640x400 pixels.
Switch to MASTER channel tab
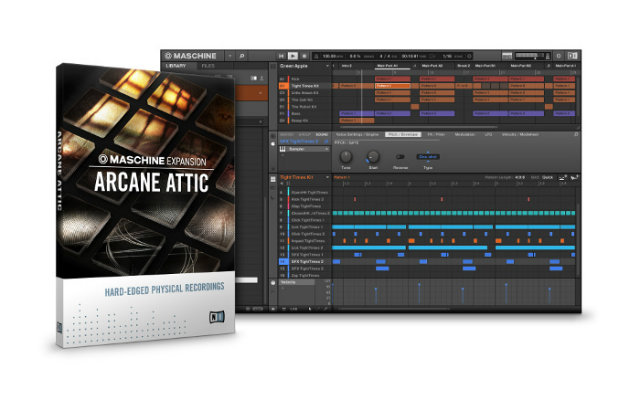(x=286, y=134)
